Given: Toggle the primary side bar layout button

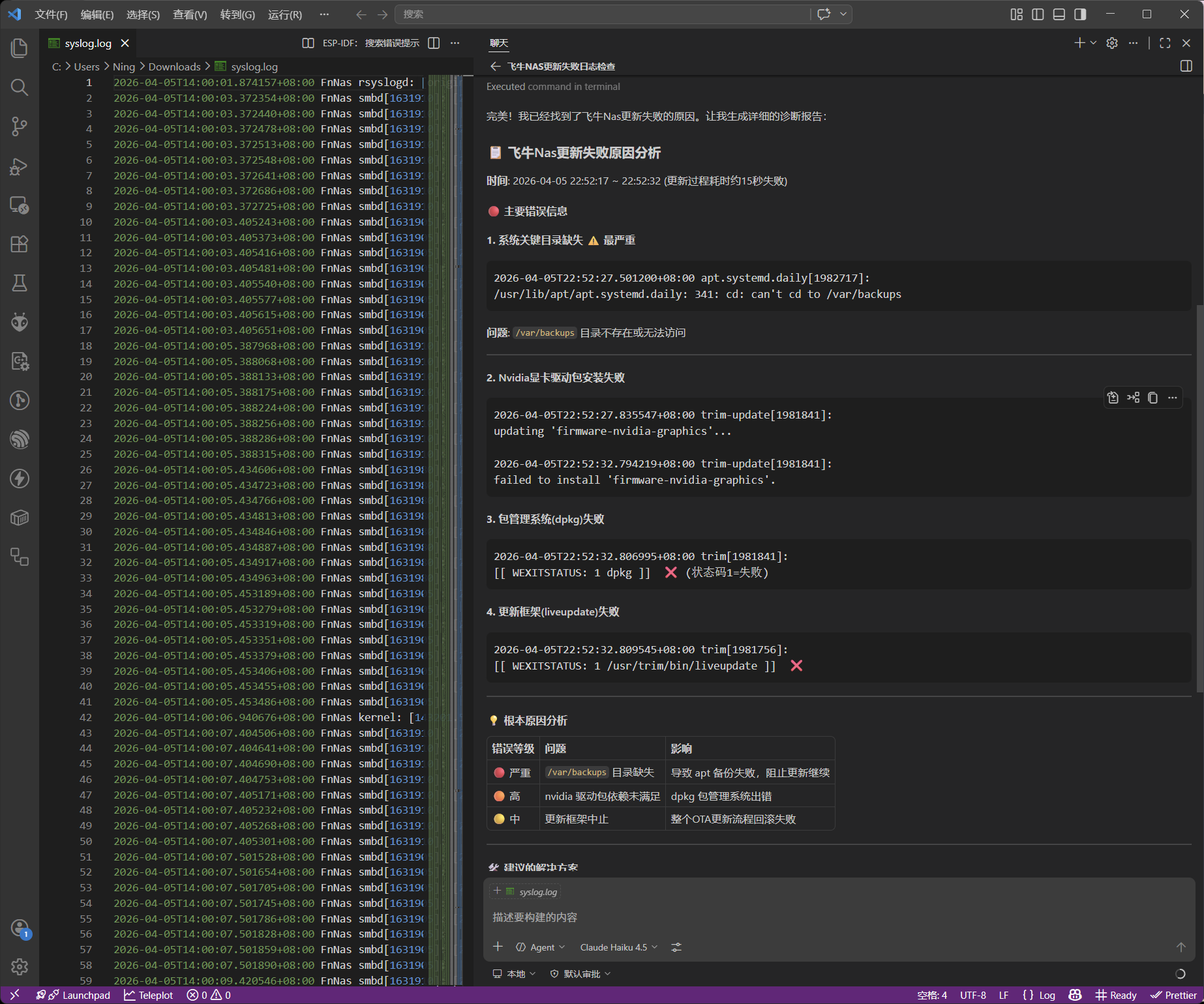Looking at the screenshot, I should pyautogui.click(x=1038, y=14).
